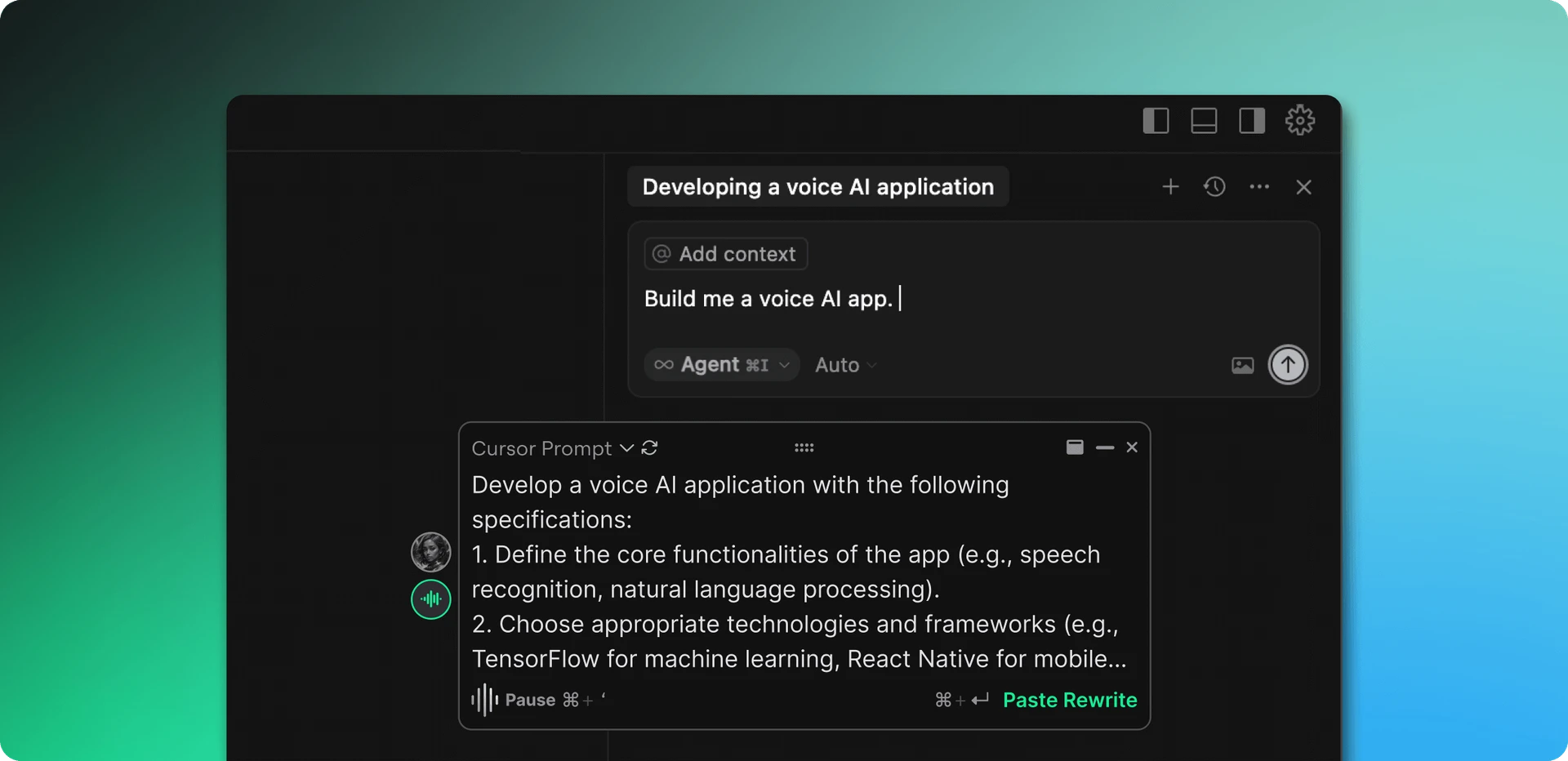The width and height of the screenshot is (1568, 761).
Task: Toggle the secondary sidebar layout icon
Action: [x=1251, y=120]
